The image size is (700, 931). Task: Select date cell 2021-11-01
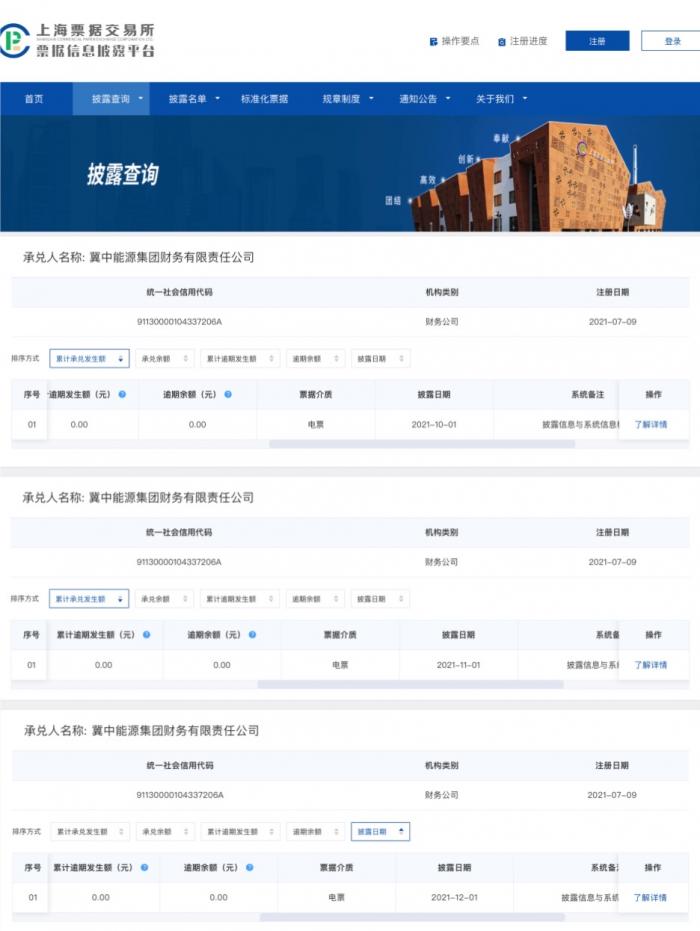[458, 665]
